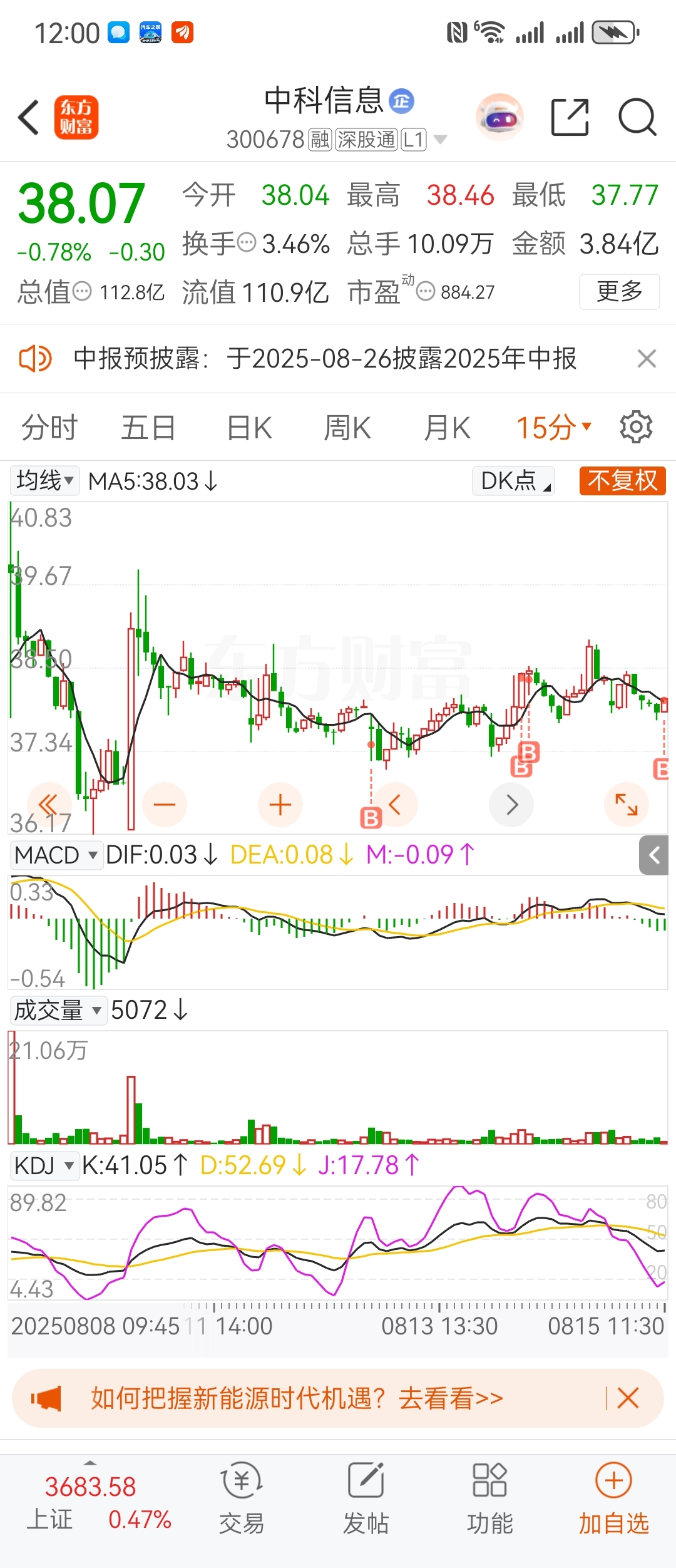Tap the 融 margin tag
The image size is (676, 1568).
[x=320, y=139]
